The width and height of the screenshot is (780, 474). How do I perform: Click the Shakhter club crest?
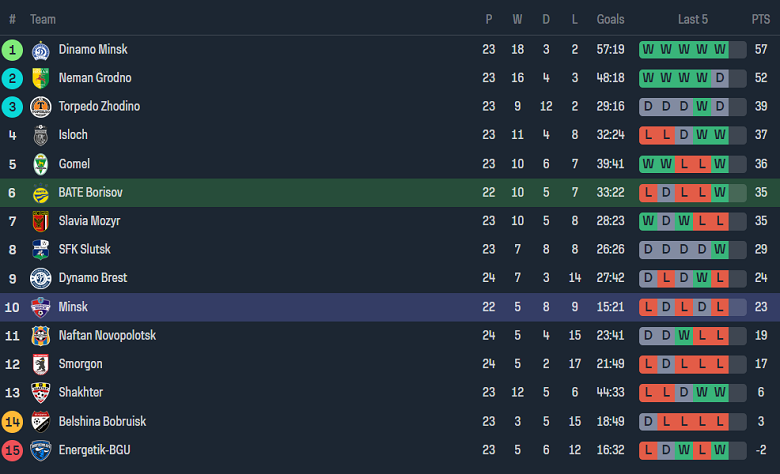point(41,393)
